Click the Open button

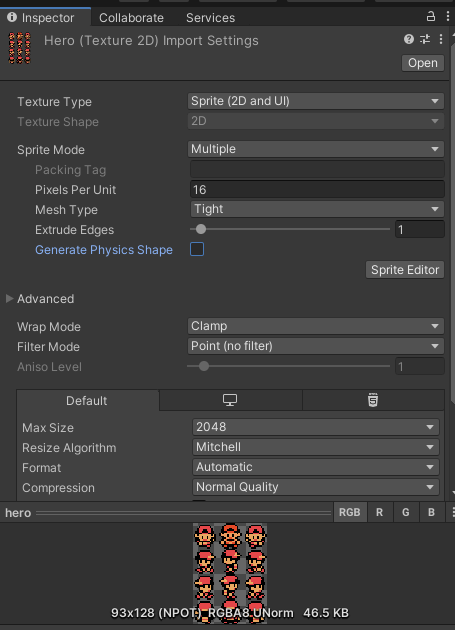click(423, 63)
